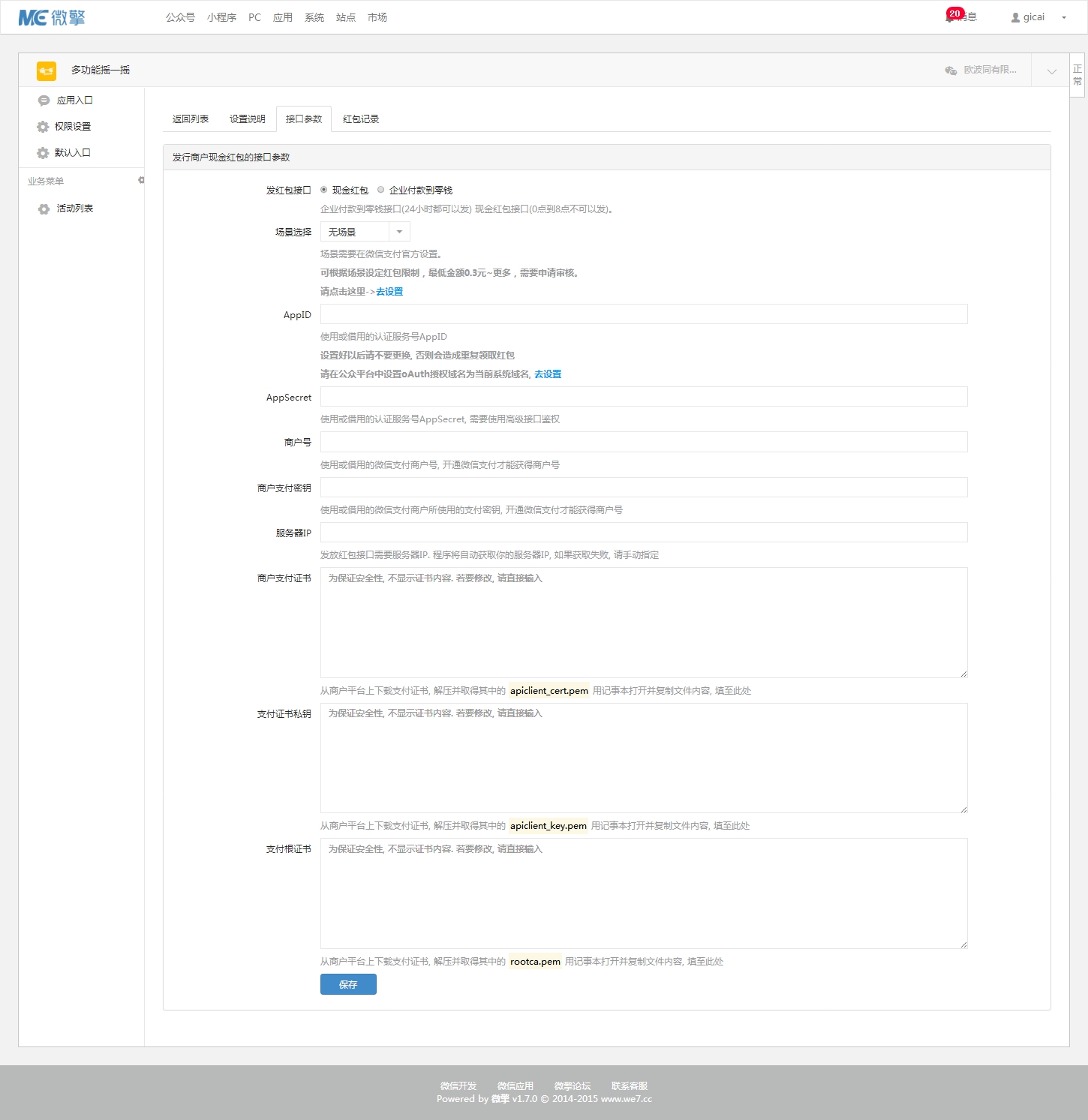Click the 服务器IP input field
The image size is (1088, 1120).
coord(644,533)
